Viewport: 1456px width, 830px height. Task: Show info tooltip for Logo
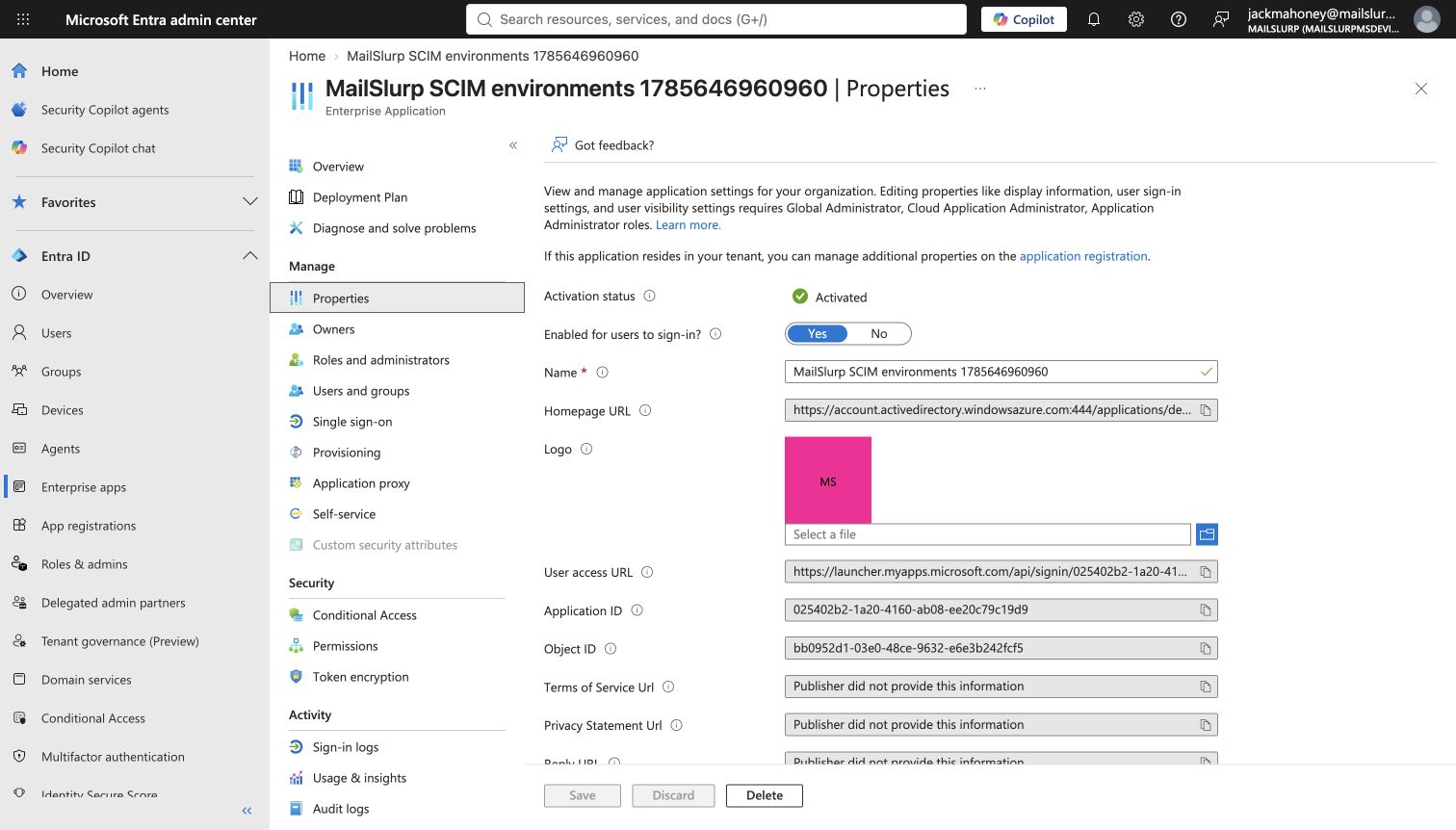(586, 449)
